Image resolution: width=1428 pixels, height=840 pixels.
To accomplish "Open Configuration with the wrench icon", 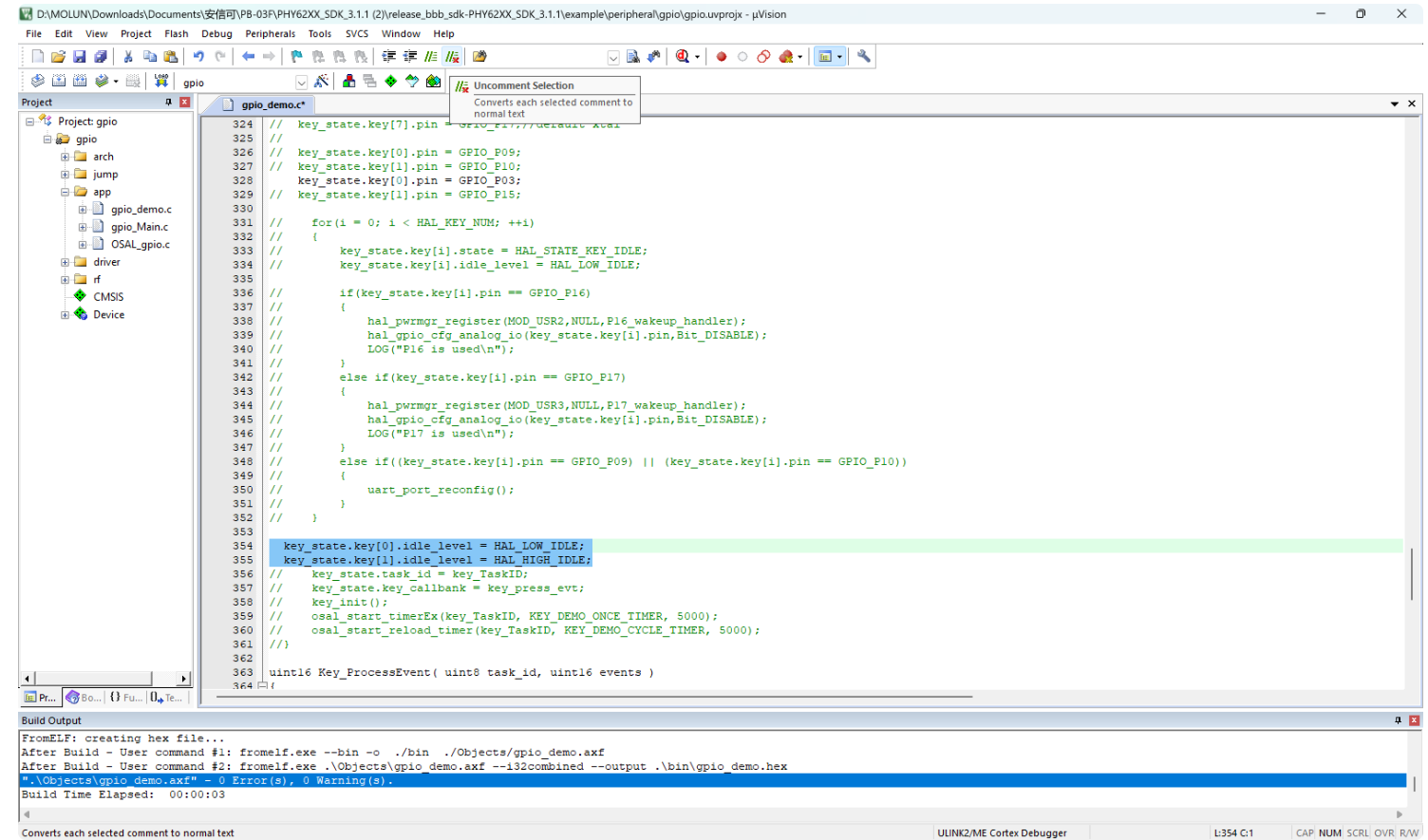I will (x=864, y=57).
